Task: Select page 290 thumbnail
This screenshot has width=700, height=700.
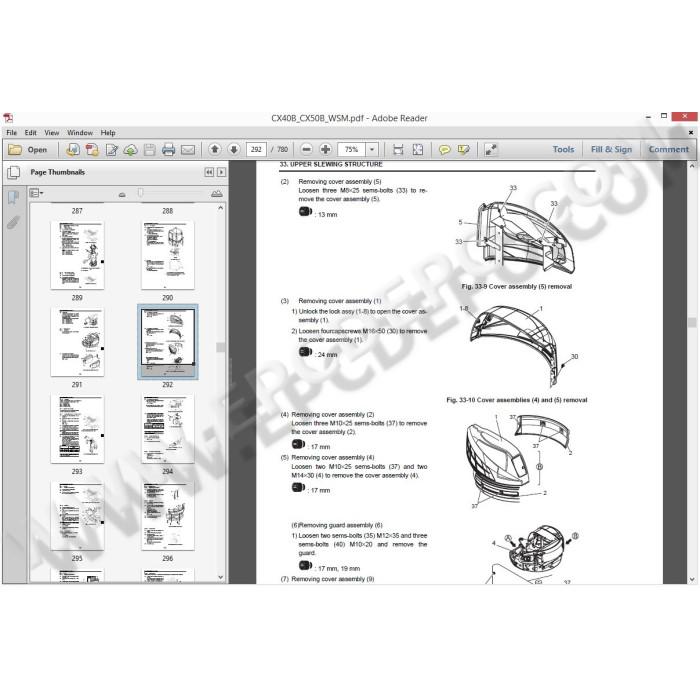Action: [168, 255]
